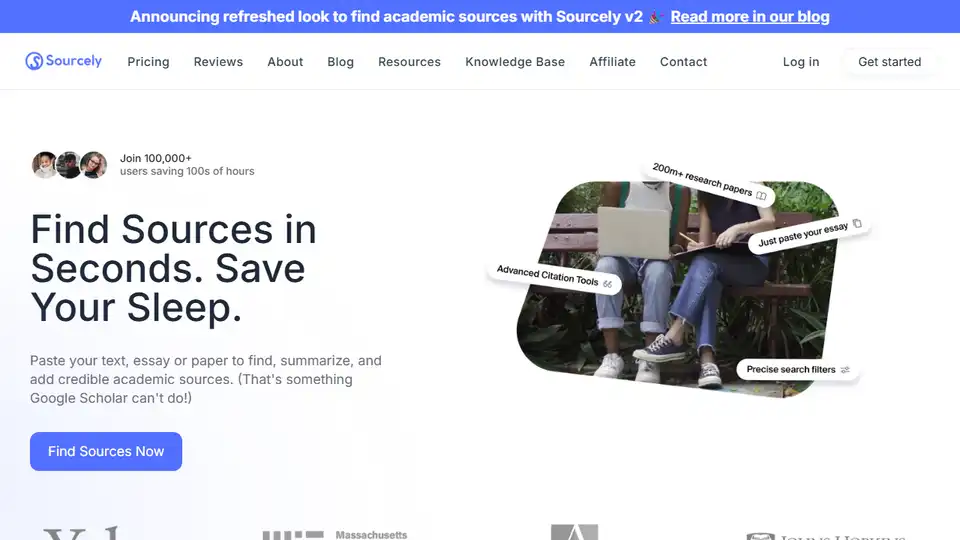
Task: Click the users saving 100s of hours text
Action: click(x=187, y=171)
